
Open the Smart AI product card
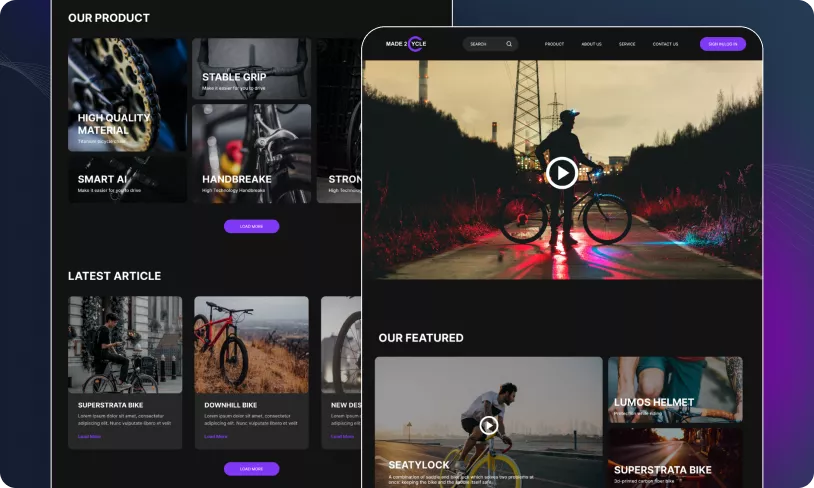point(127,178)
